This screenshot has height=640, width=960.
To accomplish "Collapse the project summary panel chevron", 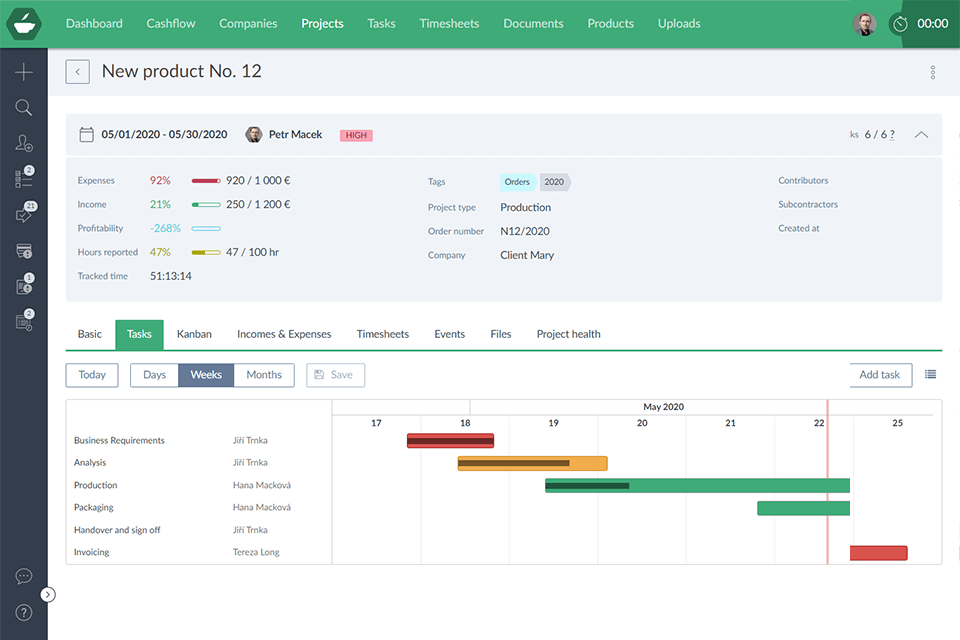I will coord(921,135).
